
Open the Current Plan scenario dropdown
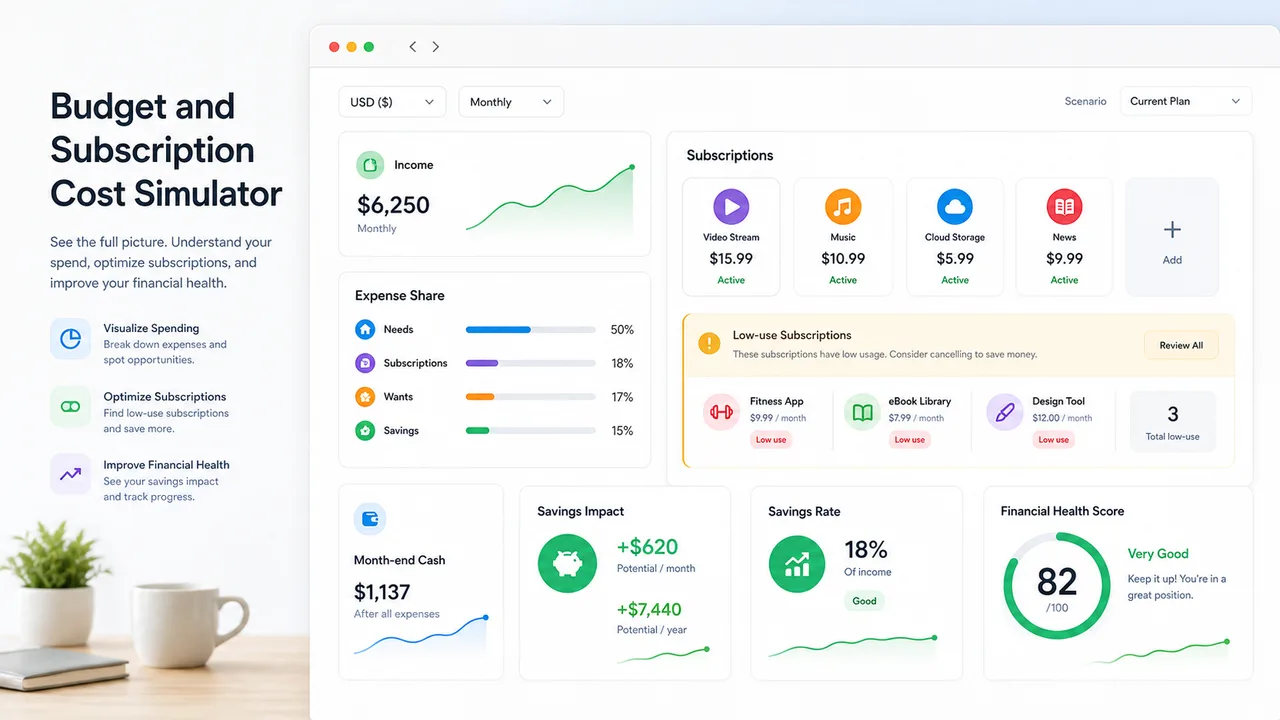point(1186,101)
